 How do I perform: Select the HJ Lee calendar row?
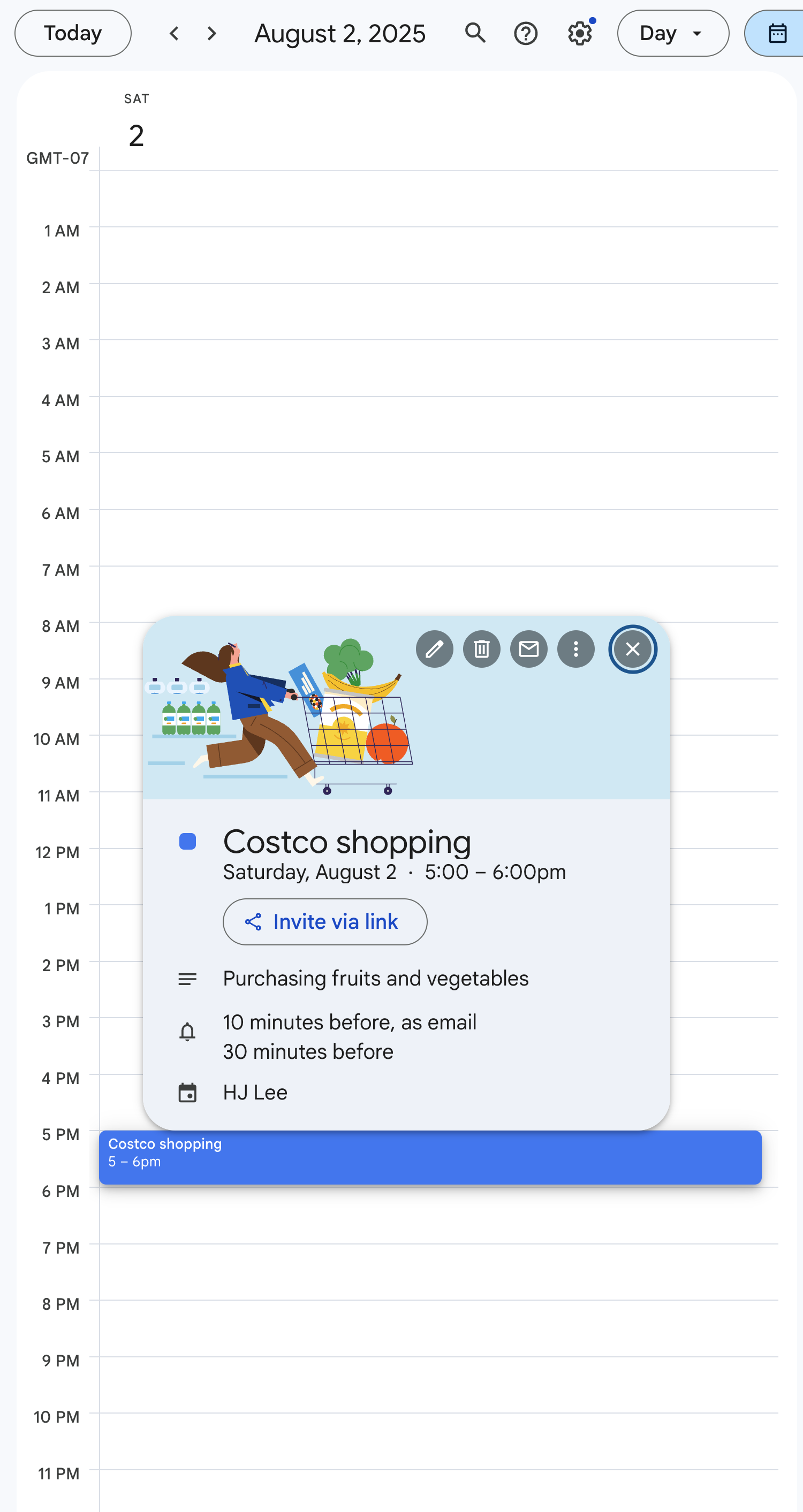click(x=254, y=1093)
